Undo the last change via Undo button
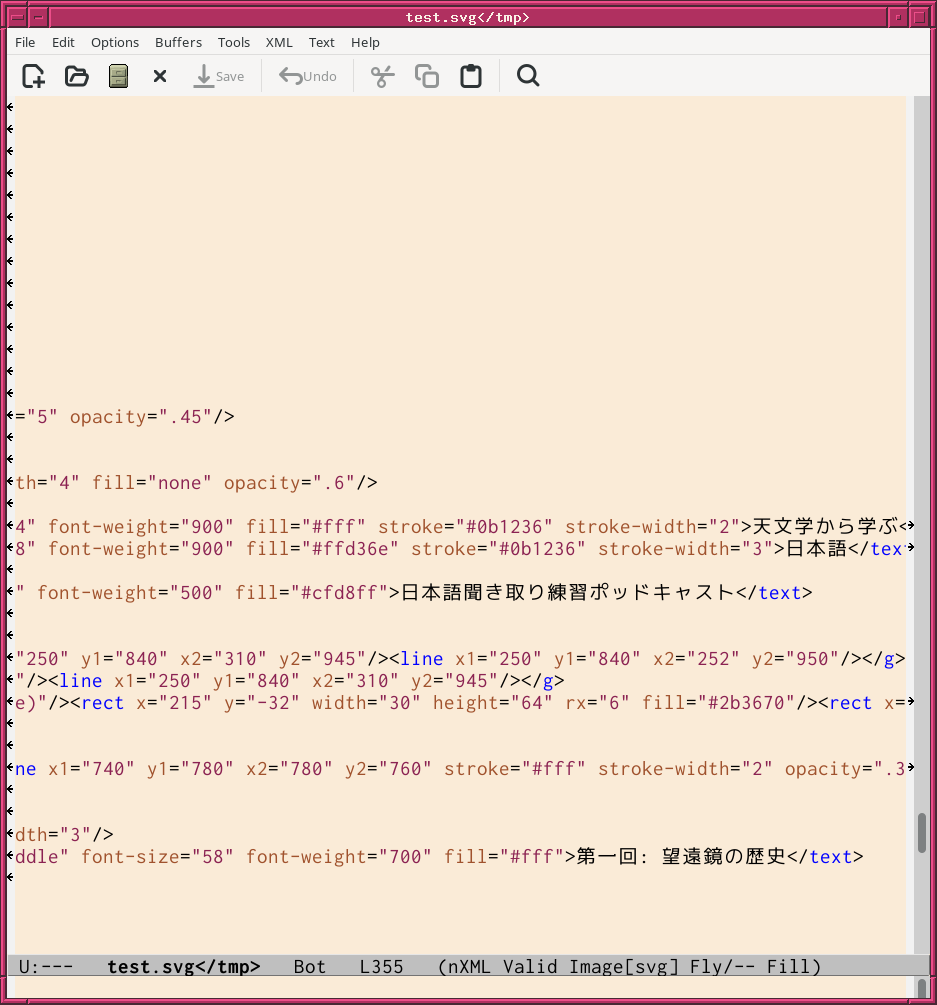The height and width of the screenshot is (1005, 937). coord(308,76)
